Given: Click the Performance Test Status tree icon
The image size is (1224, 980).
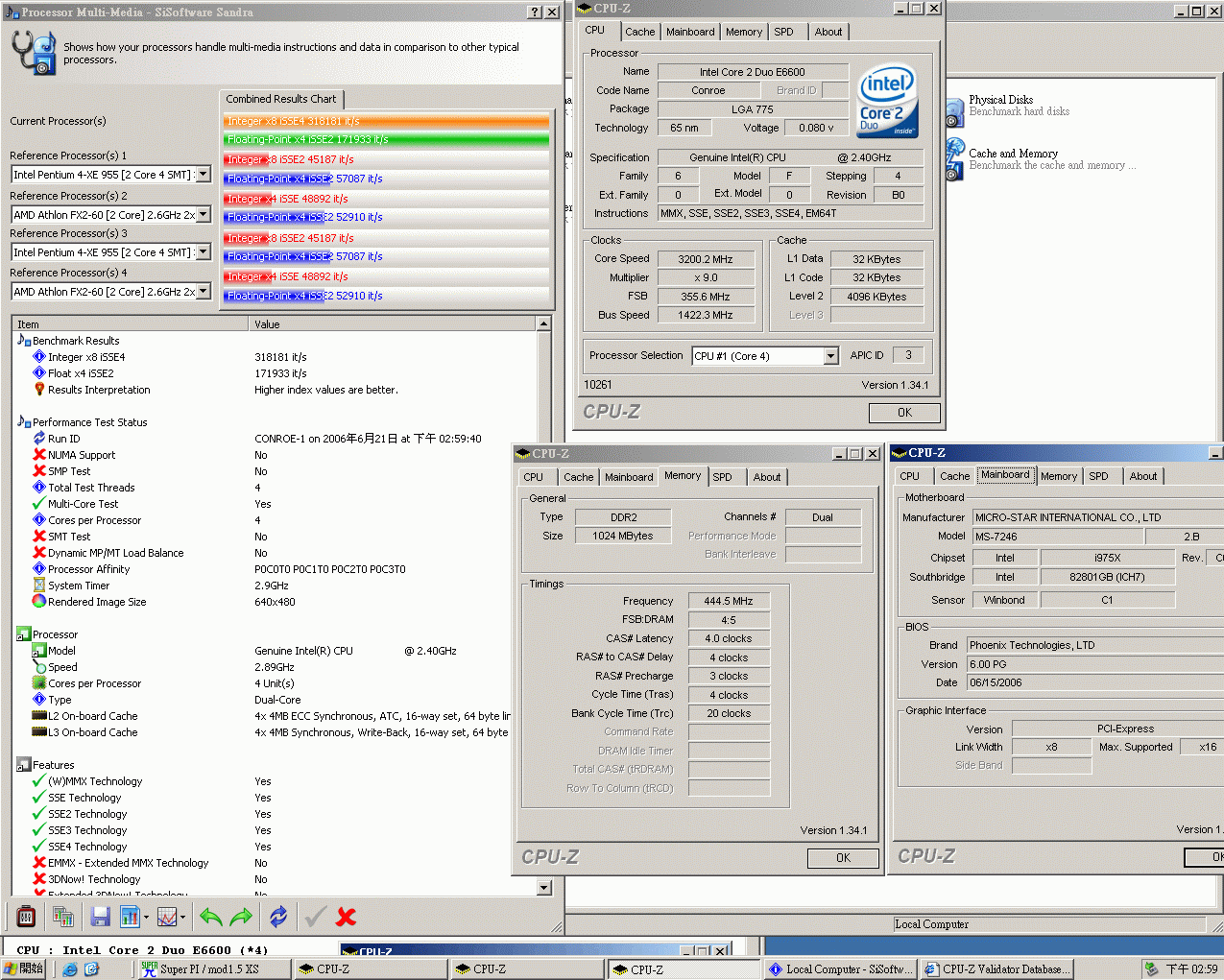Looking at the screenshot, I should point(24,421).
